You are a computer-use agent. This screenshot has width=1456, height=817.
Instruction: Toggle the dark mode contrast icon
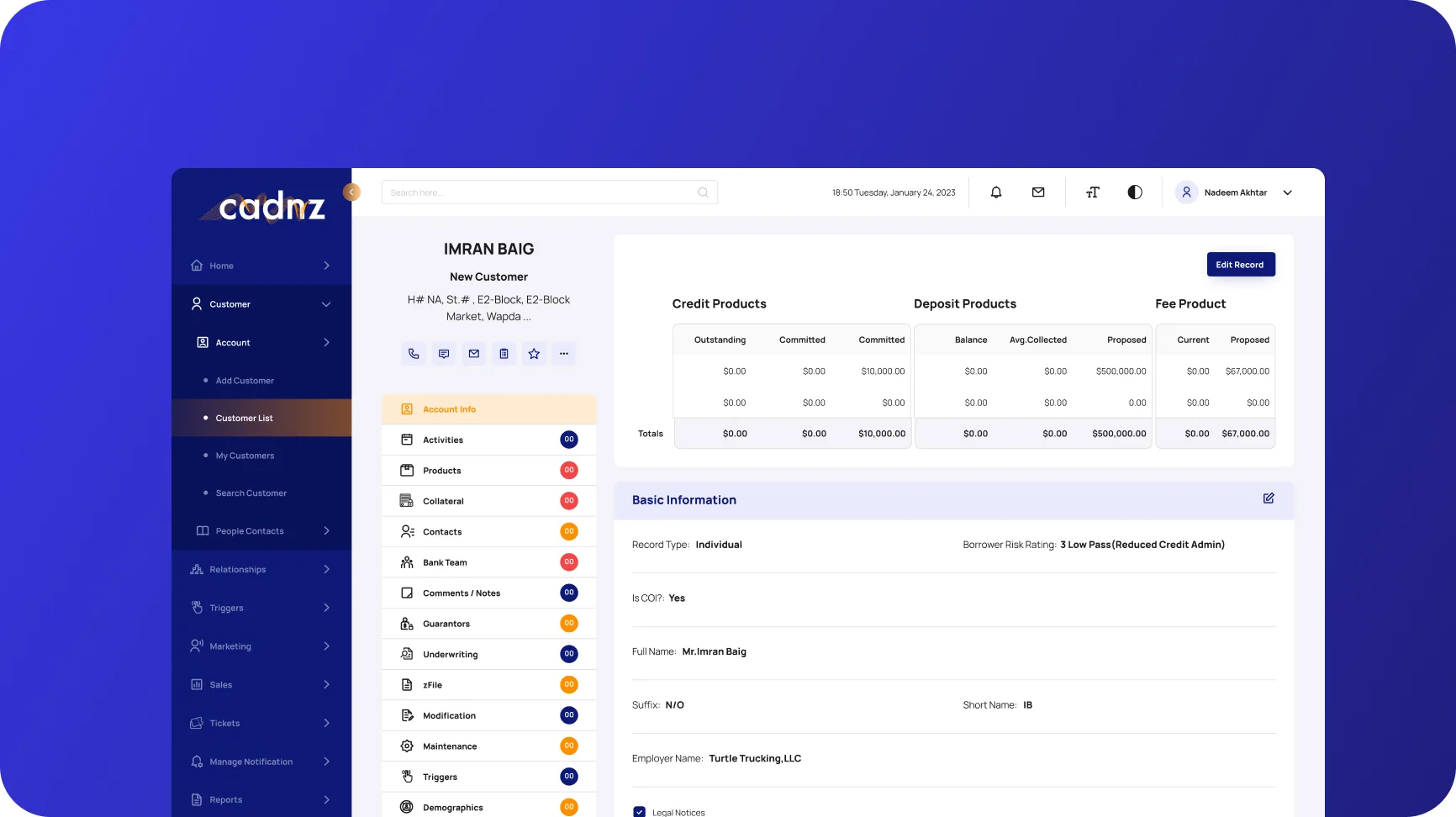click(1135, 192)
